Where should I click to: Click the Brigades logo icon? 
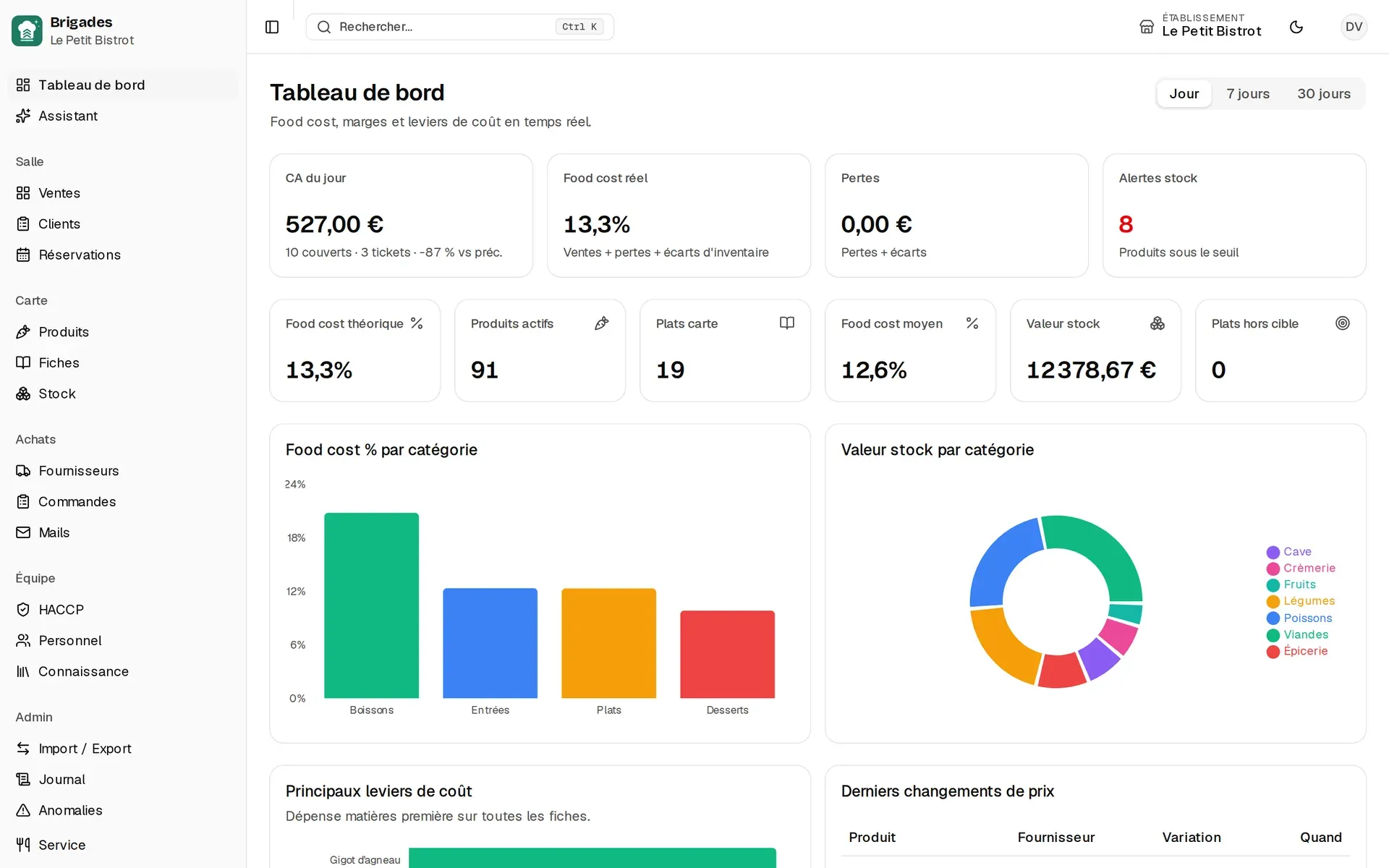[x=27, y=30]
